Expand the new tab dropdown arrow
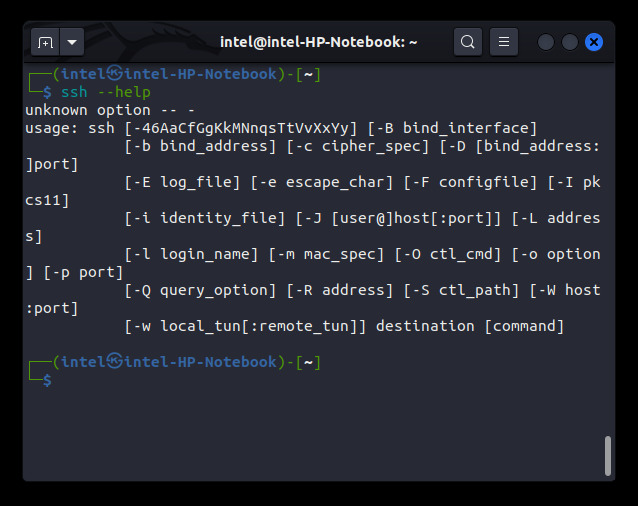 pyautogui.click(x=72, y=42)
